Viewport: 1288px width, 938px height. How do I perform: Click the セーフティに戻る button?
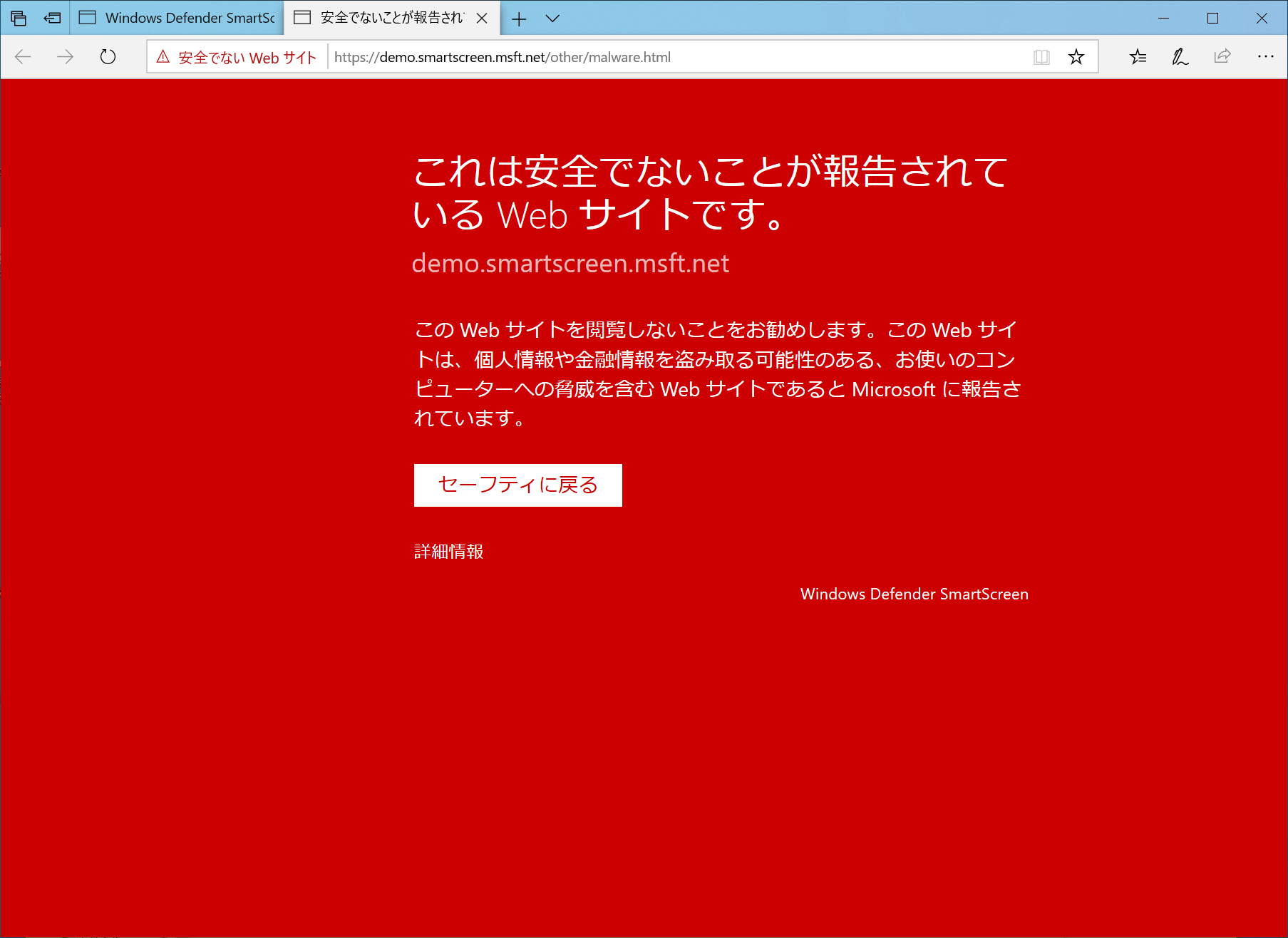(518, 485)
